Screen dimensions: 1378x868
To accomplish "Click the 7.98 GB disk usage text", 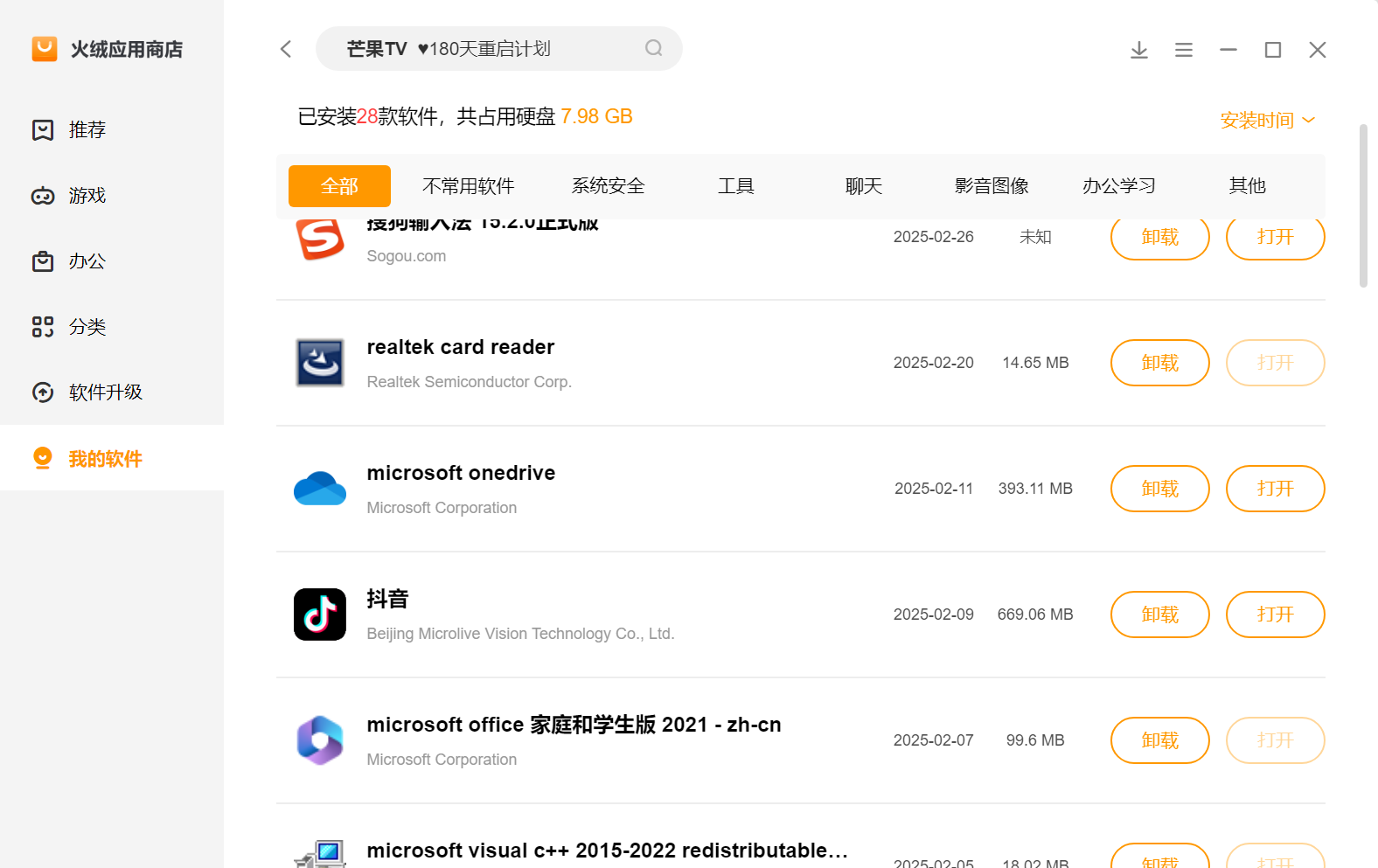I will 596,116.
